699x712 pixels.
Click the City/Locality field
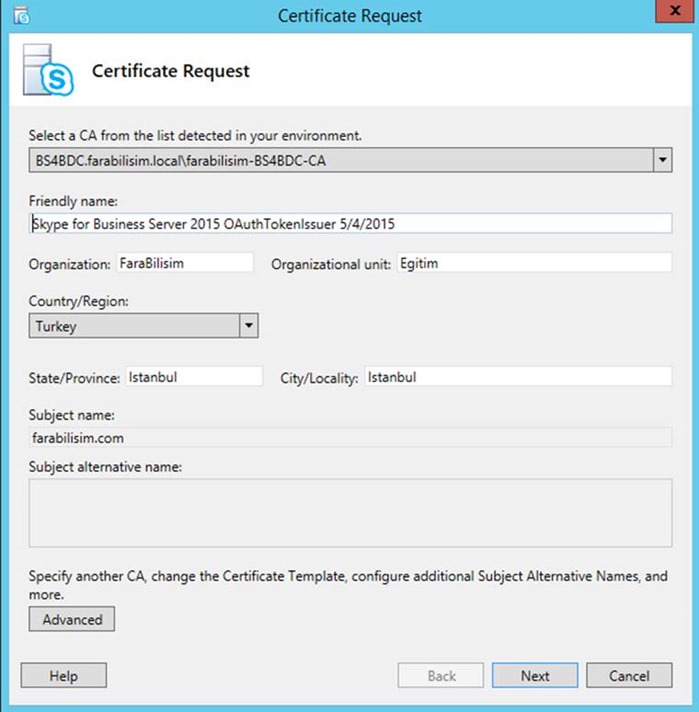[518, 377]
